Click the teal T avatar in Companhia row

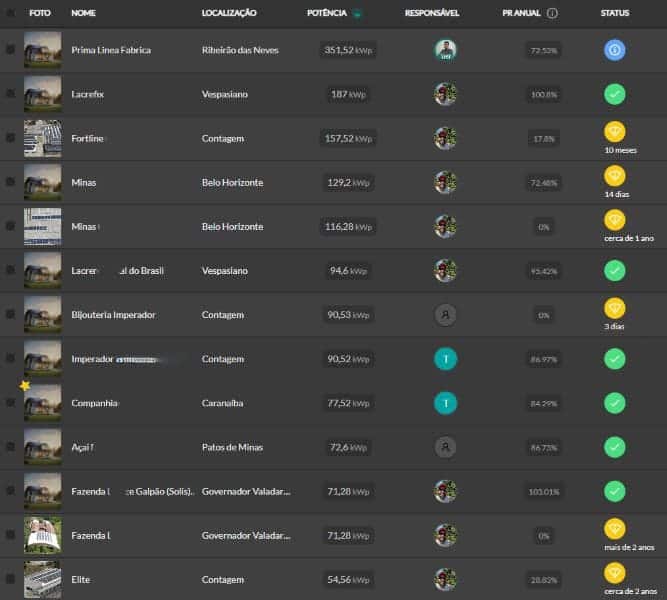pyautogui.click(x=445, y=402)
